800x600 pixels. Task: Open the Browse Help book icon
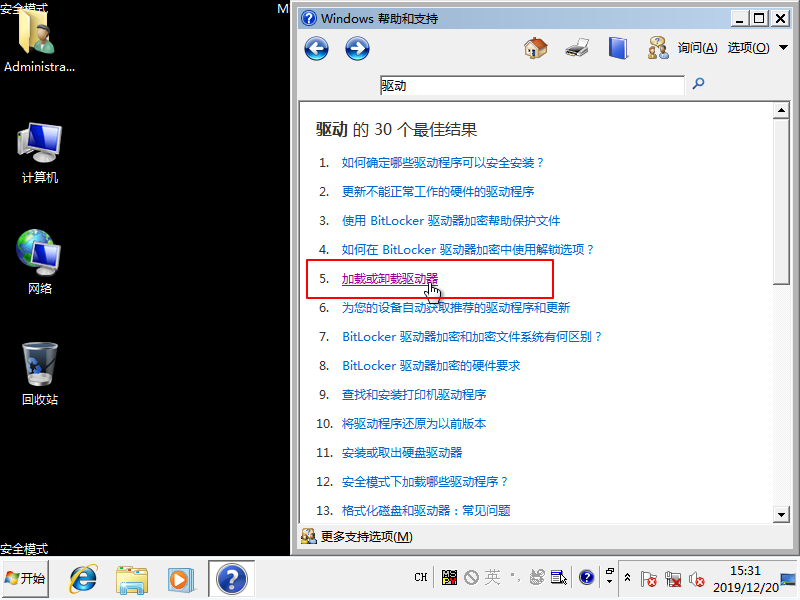click(618, 48)
